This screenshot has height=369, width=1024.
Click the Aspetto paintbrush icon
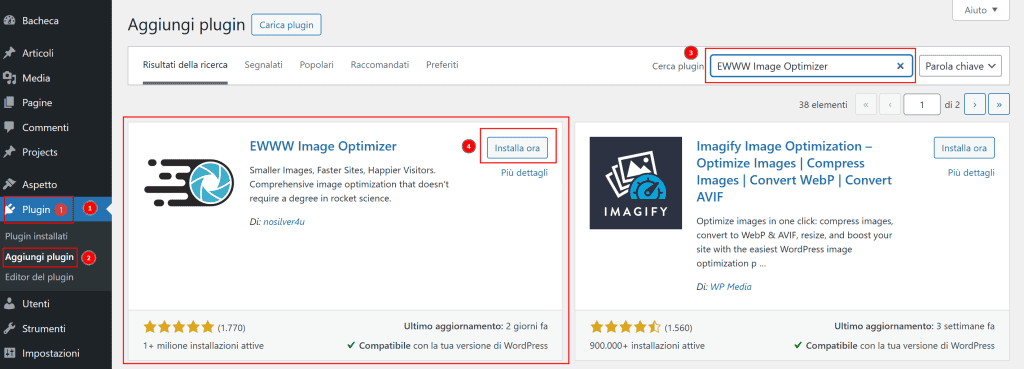click(9, 185)
